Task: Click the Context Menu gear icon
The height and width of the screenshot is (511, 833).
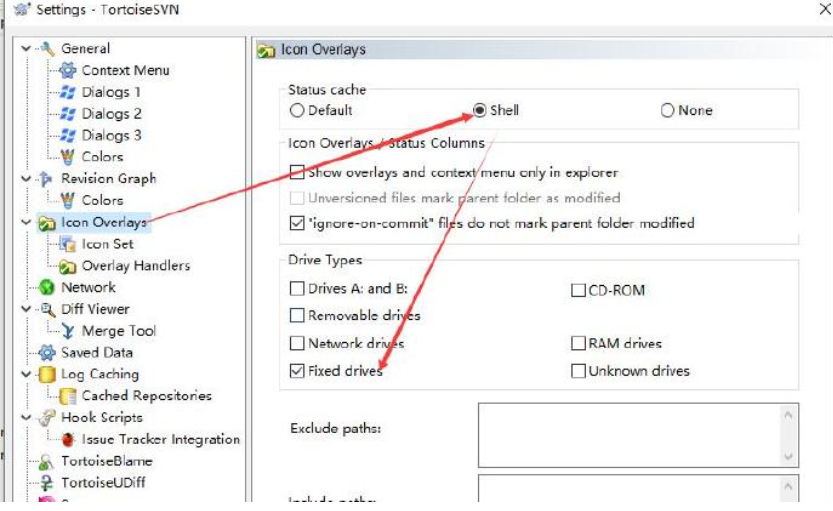Action: (x=67, y=70)
